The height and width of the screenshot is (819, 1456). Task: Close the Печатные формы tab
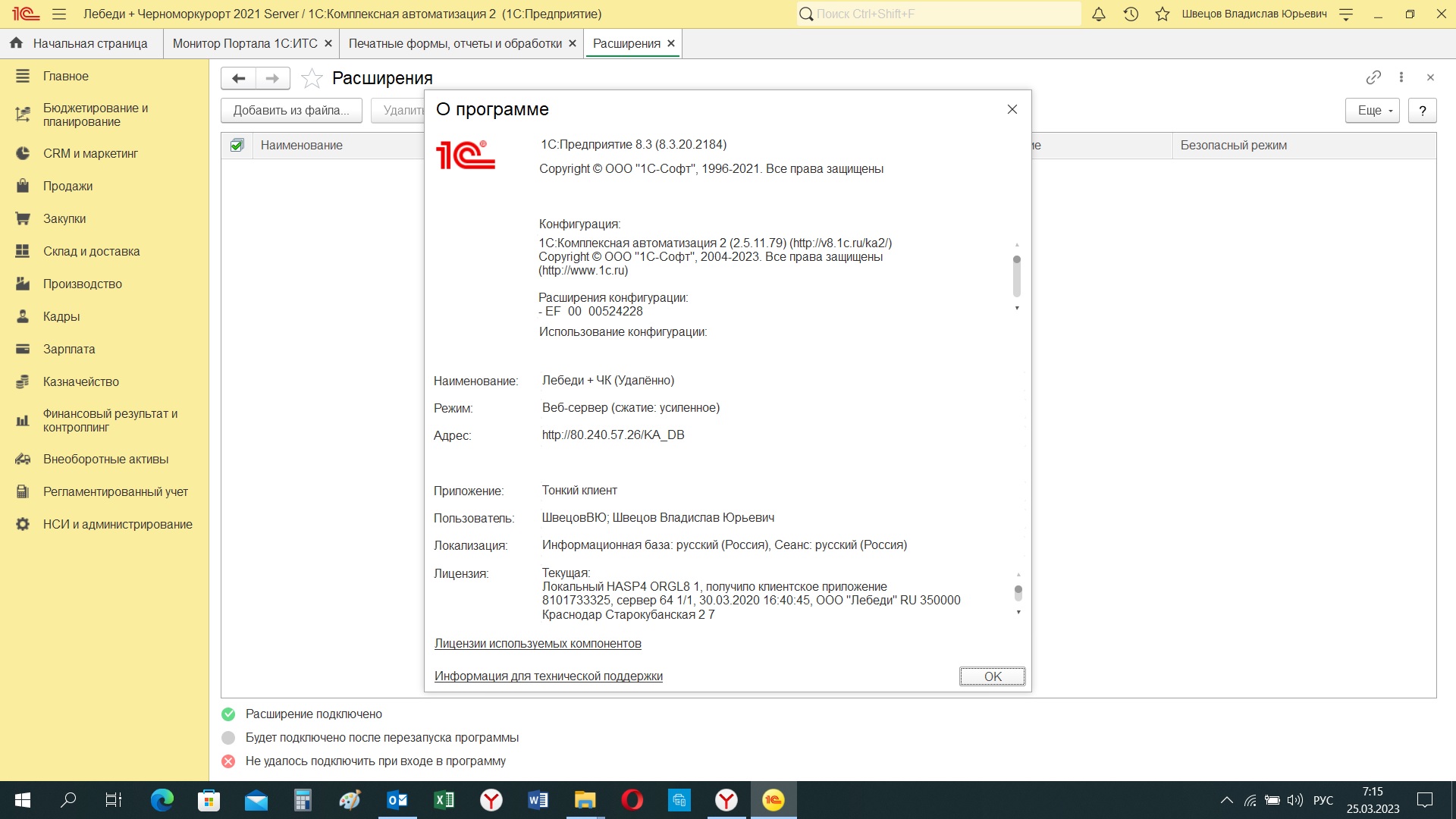573,43
